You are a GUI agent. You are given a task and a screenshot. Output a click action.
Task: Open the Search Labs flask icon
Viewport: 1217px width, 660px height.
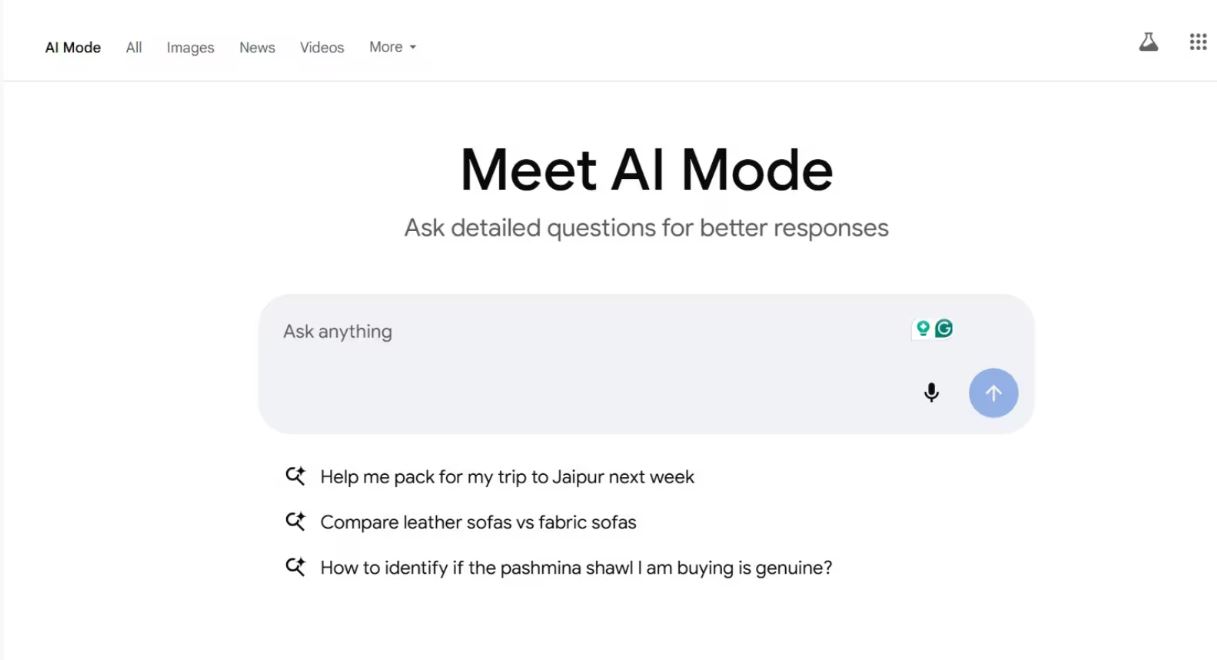pyautogui.click(x=1148, y=42)
